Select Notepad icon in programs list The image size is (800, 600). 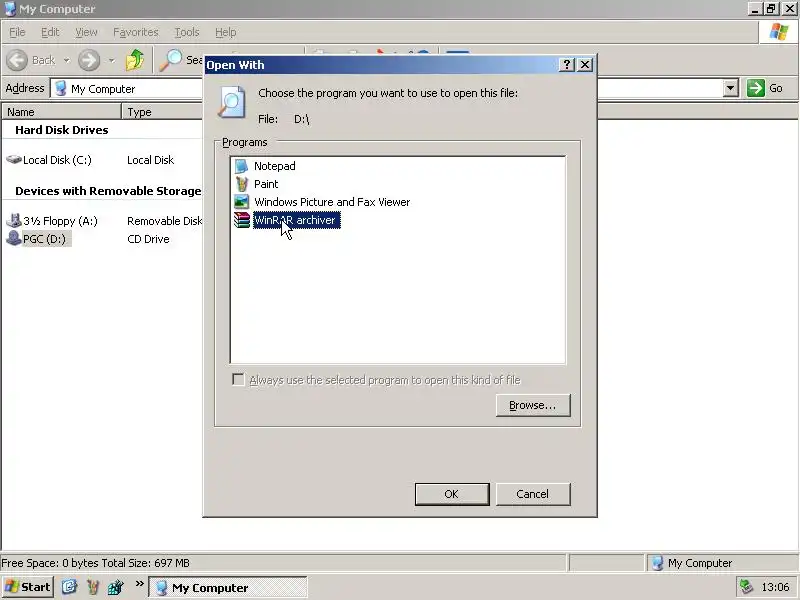pyautogui.click(x=241, y=166)
